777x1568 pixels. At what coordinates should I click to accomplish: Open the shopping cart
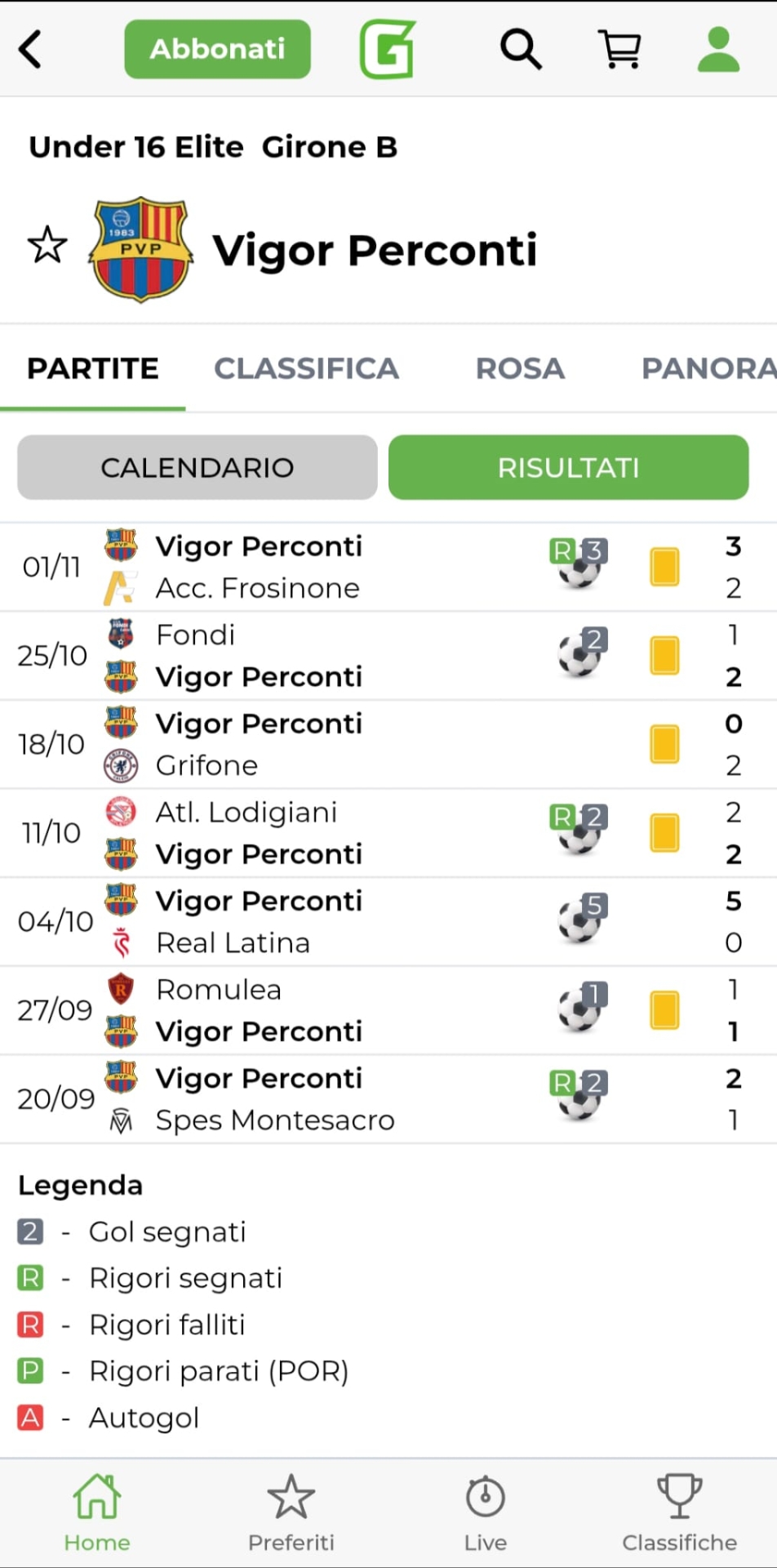pos(620,49)
